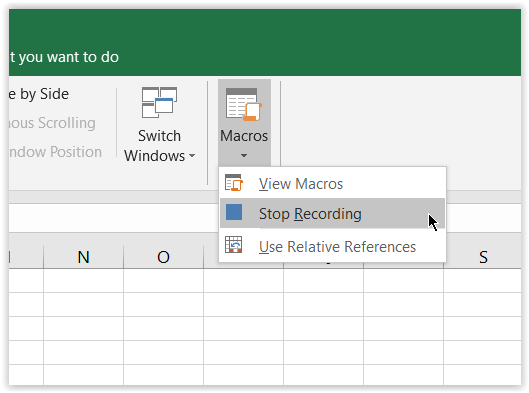This screenshot has height=393, width=529.
Task: Click the blue Stop Recording square icon
Action: pyautogui.click(x=234, y=212)
